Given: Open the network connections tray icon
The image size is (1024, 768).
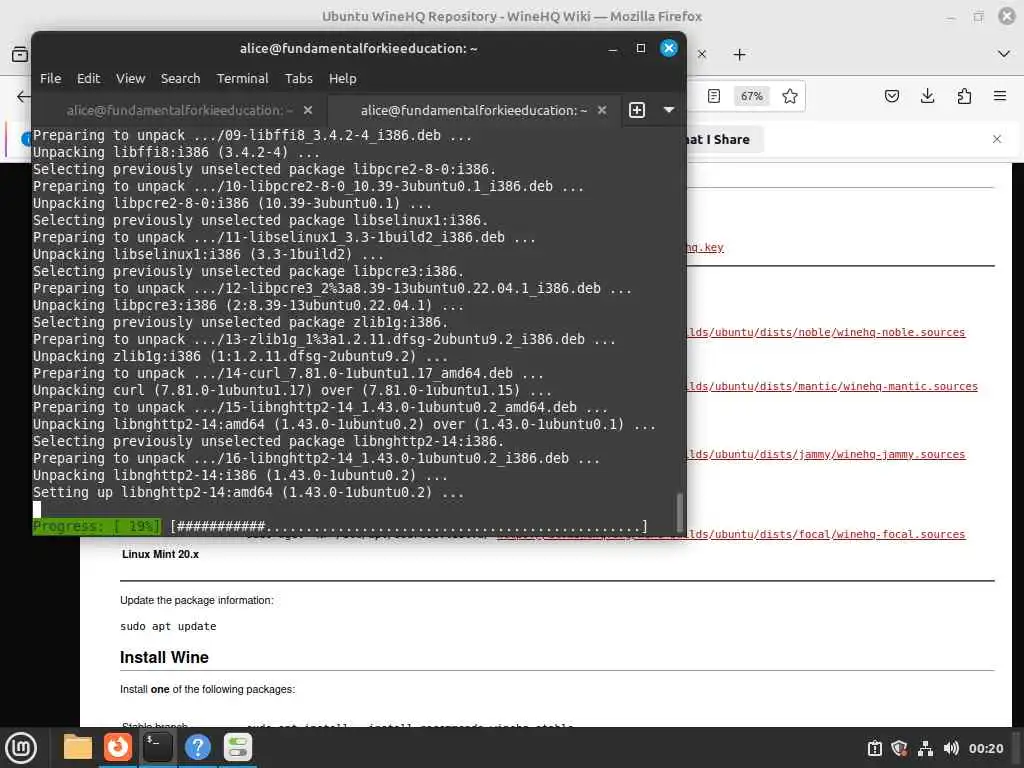Looking at the screenshot, I should point(925,748).
